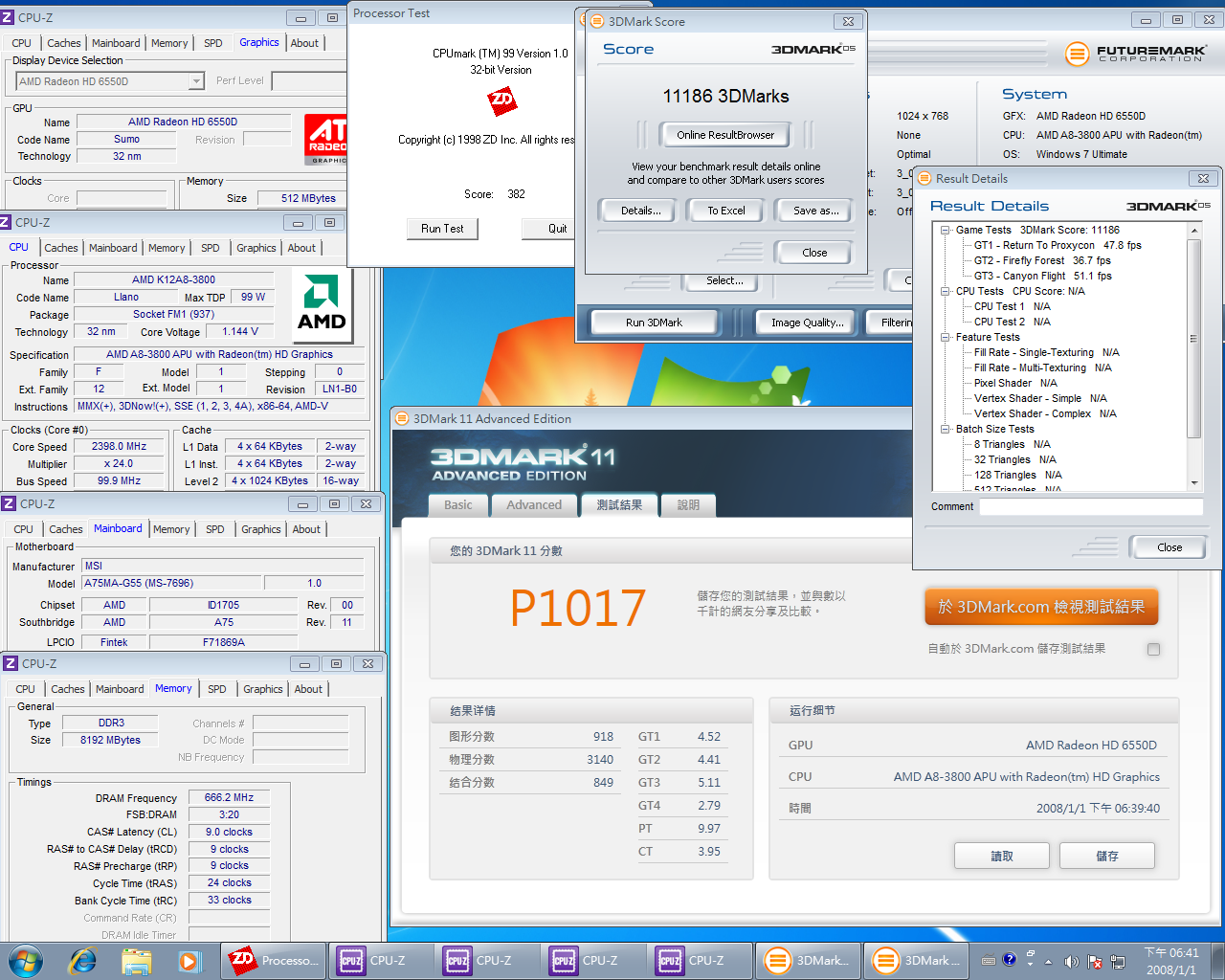
Task: Click the Select... button
Action: pyautogui.click(x=724, y=280)
